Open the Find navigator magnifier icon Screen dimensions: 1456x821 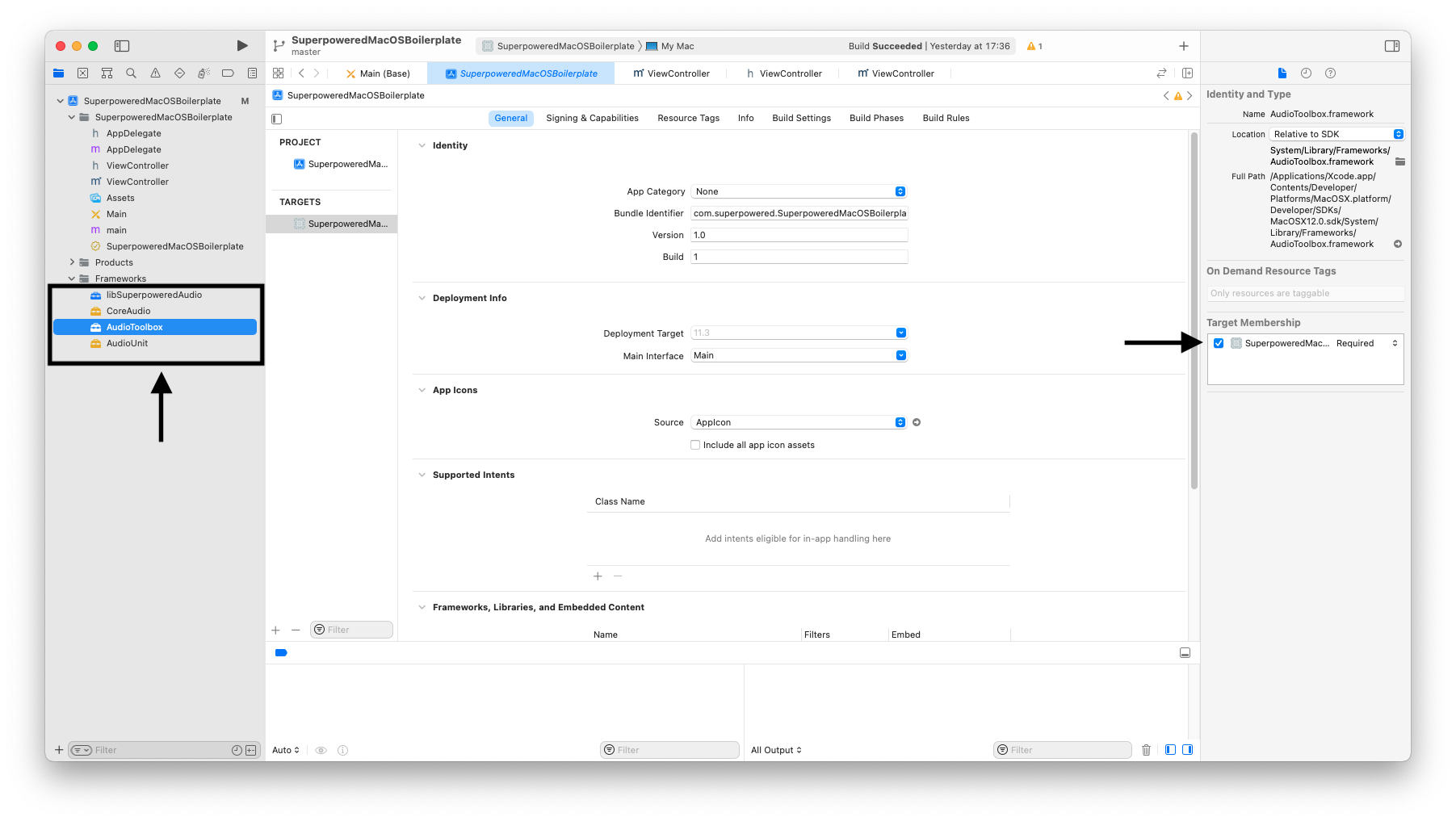point(131,73)
